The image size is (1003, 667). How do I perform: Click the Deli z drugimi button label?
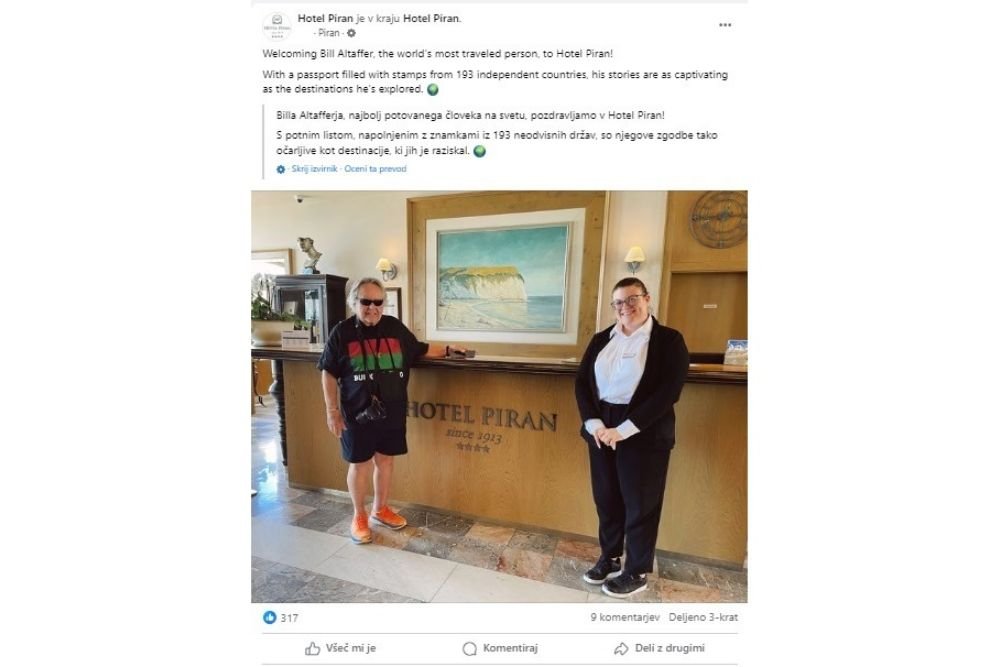coord(670,648)
